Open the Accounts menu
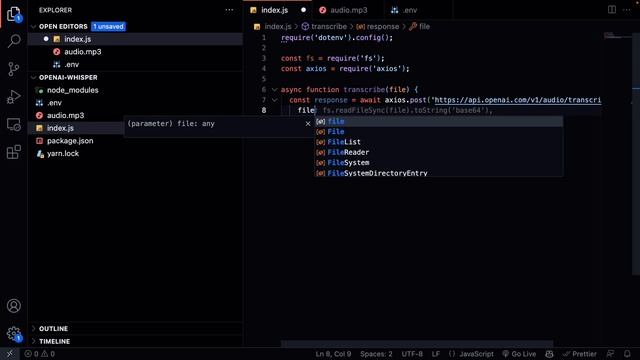 click(13, 306)
